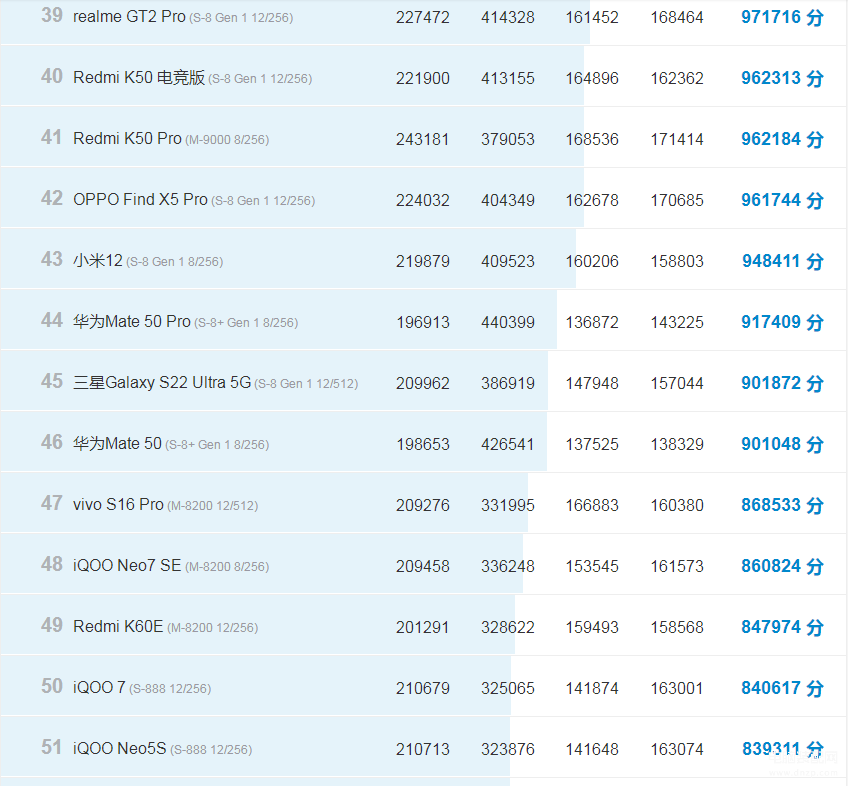Click total score 901048 分
Screen dimensions: 848x786
tap(782, 444)
